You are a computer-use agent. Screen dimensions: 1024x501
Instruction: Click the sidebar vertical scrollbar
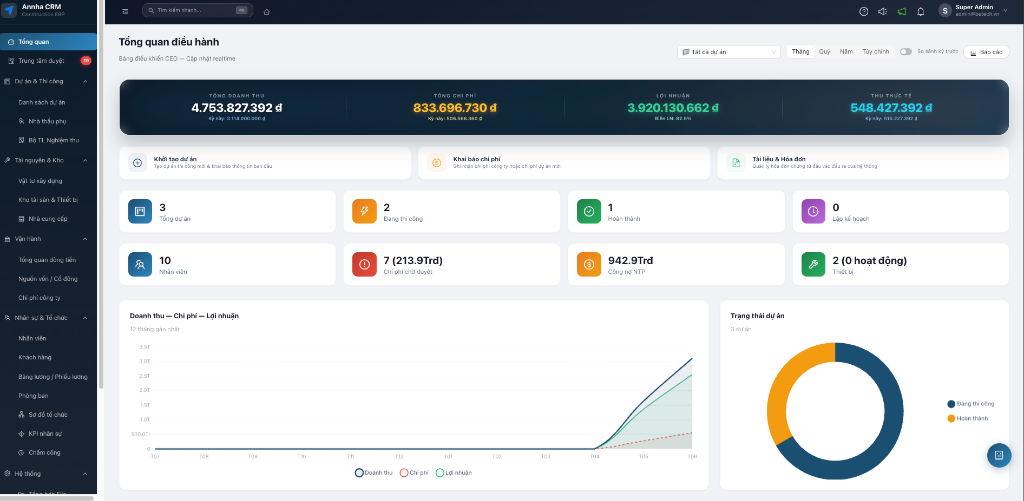click(101, 196)
